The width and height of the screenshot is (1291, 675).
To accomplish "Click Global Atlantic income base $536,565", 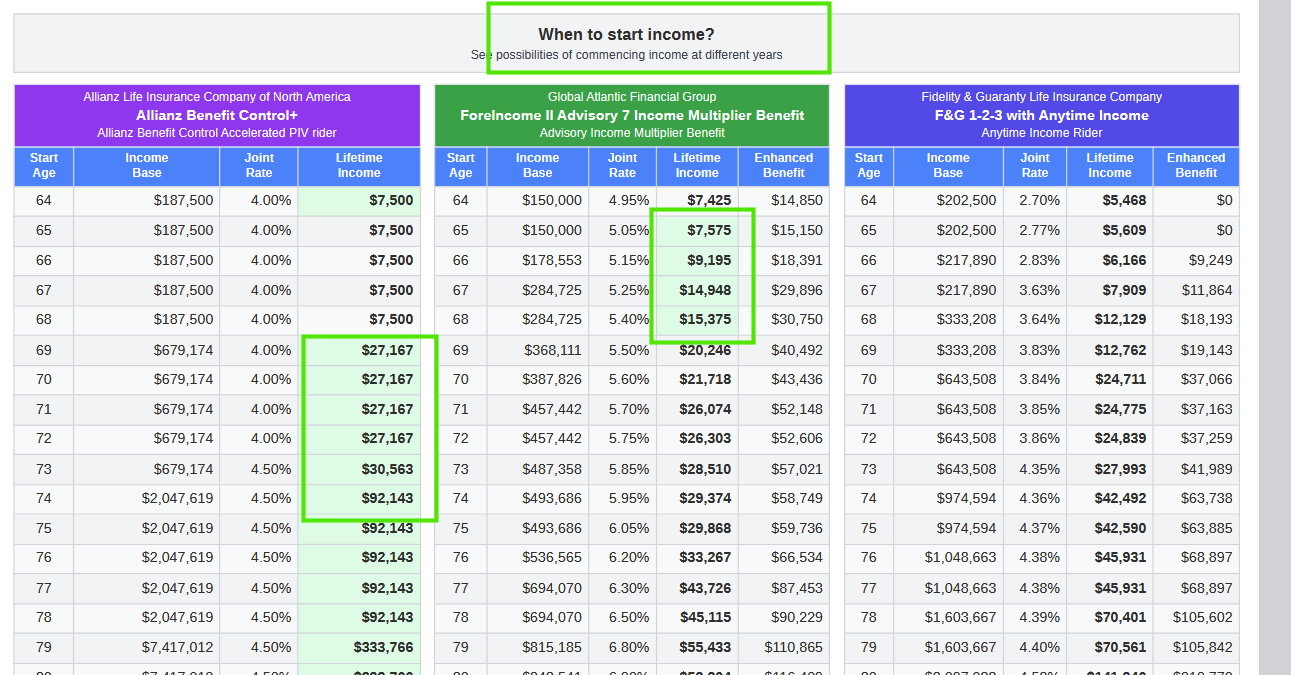I will tap(552, 557).
